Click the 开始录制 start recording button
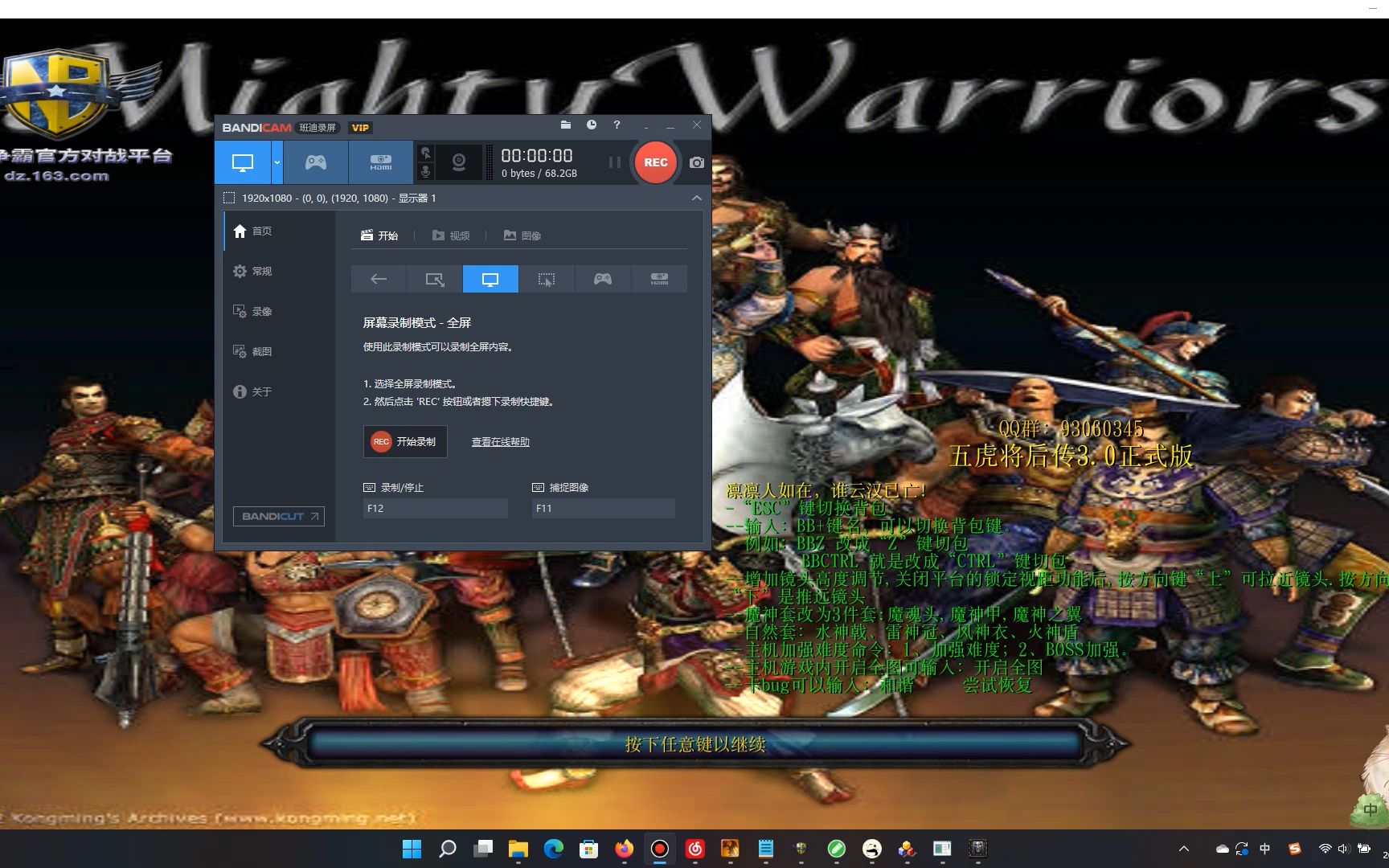Viewport: 1389px width, 868px height. [405, 441]
